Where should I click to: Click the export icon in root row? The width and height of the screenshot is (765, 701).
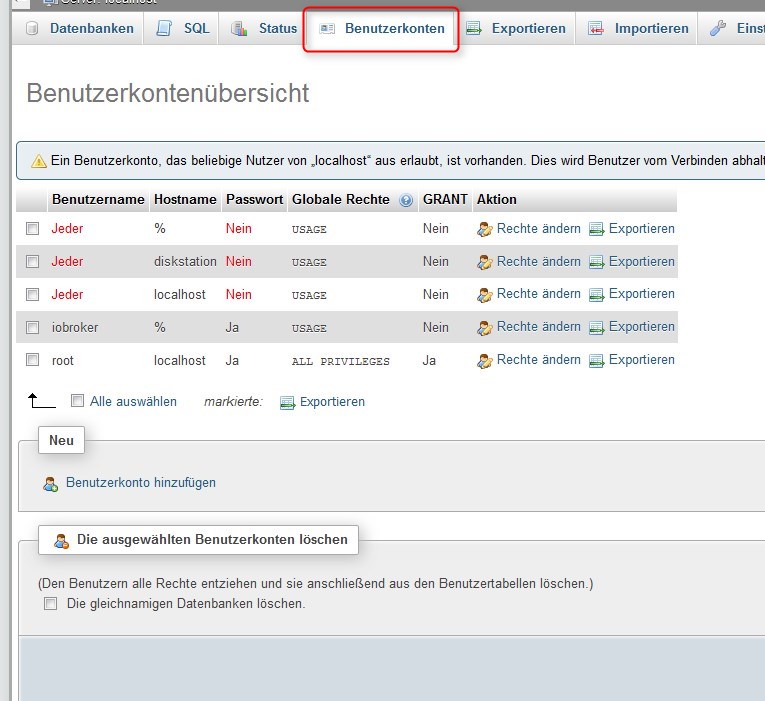596,361
